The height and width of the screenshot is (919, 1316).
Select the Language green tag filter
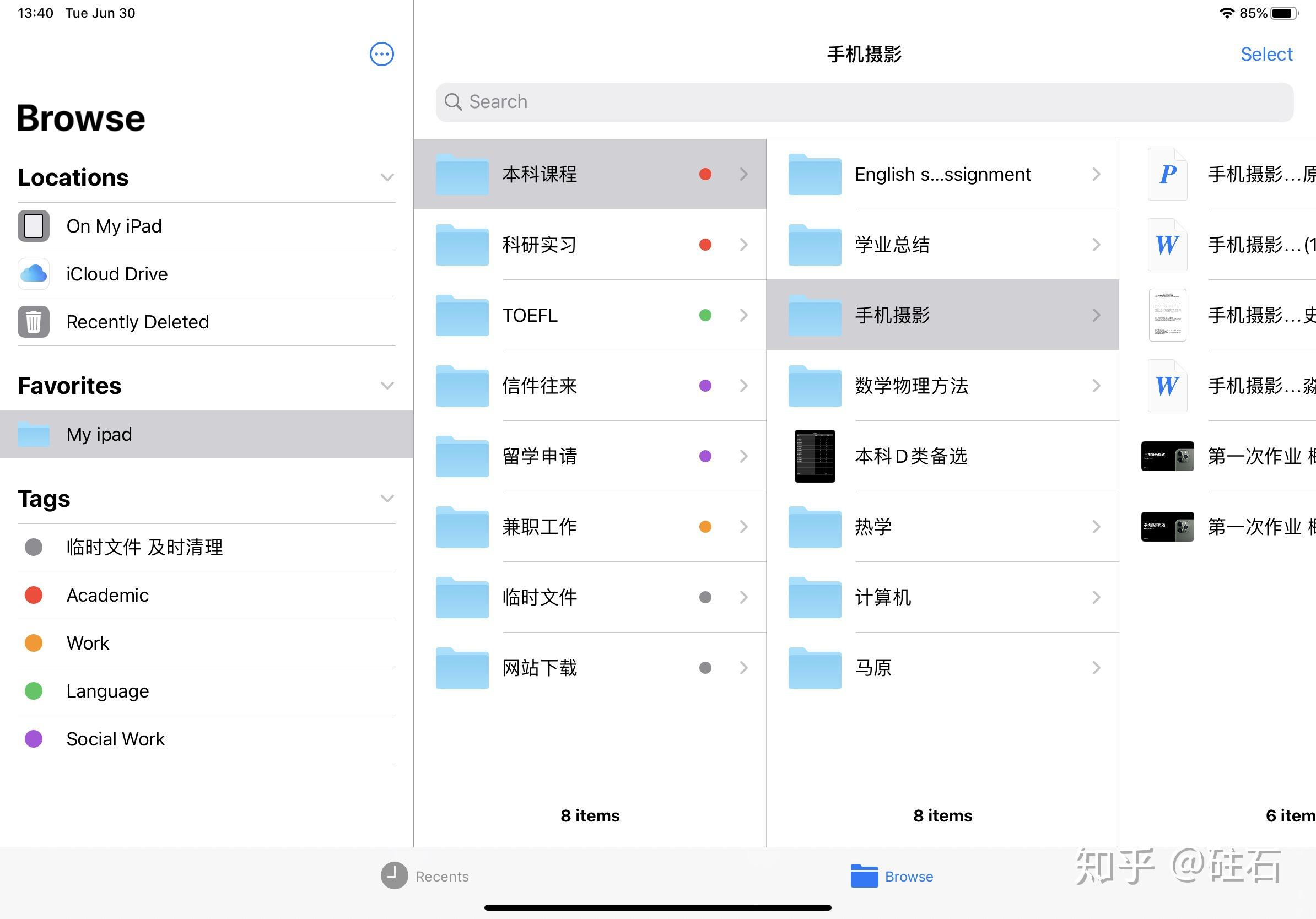click(107, 690)
